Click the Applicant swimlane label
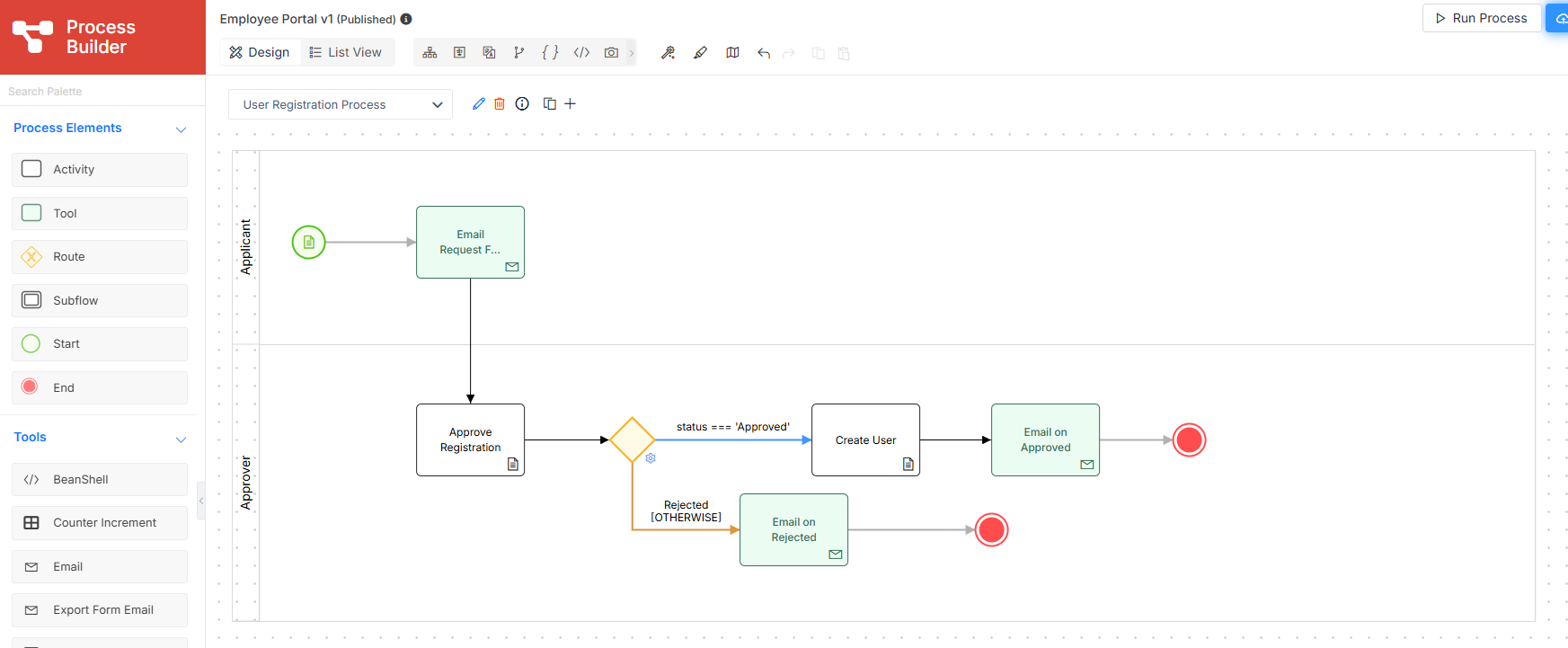The image size is (1568, 648). (x=245, y=247)
